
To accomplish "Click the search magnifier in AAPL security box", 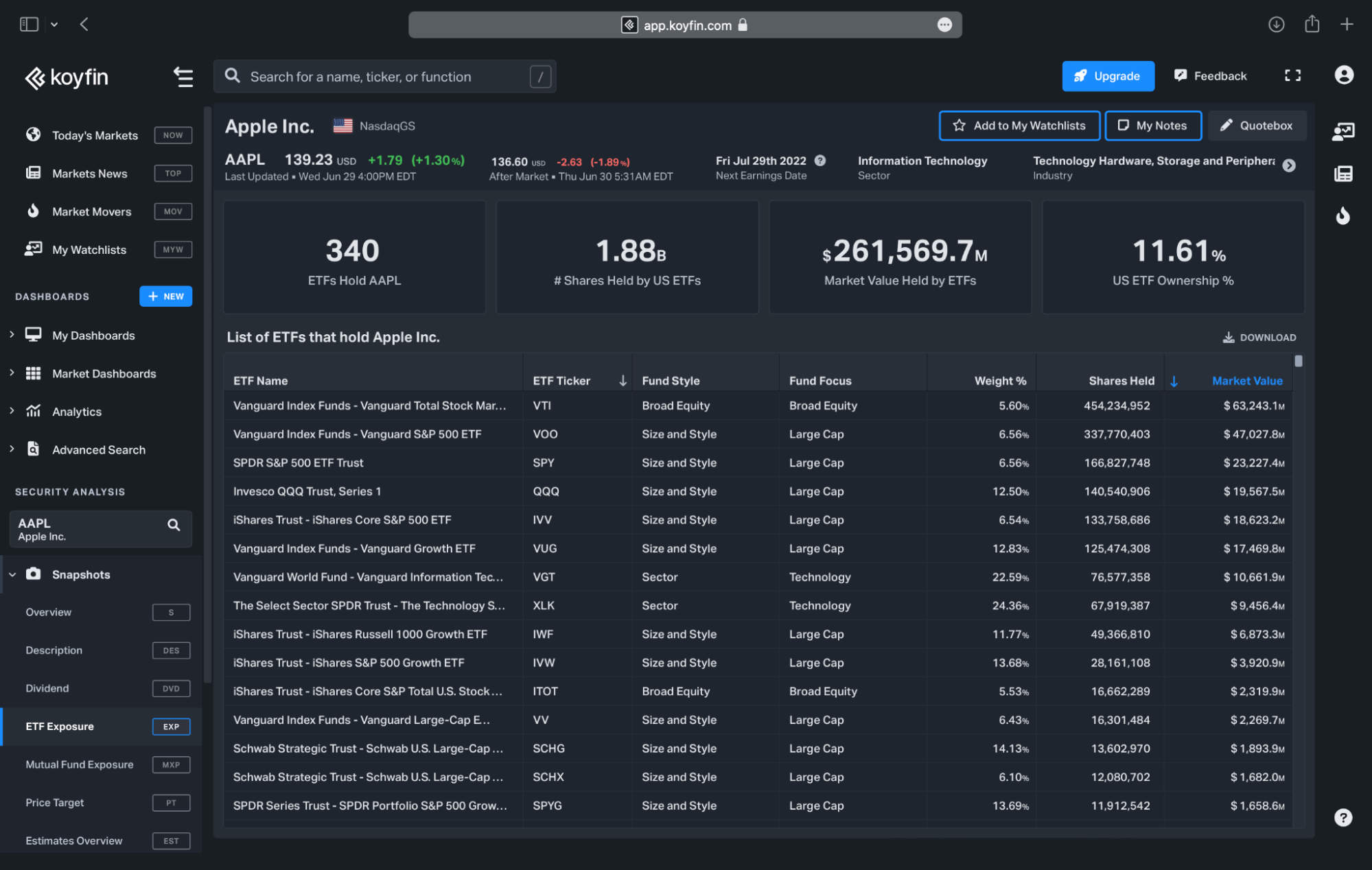I will tap(174, 525).
